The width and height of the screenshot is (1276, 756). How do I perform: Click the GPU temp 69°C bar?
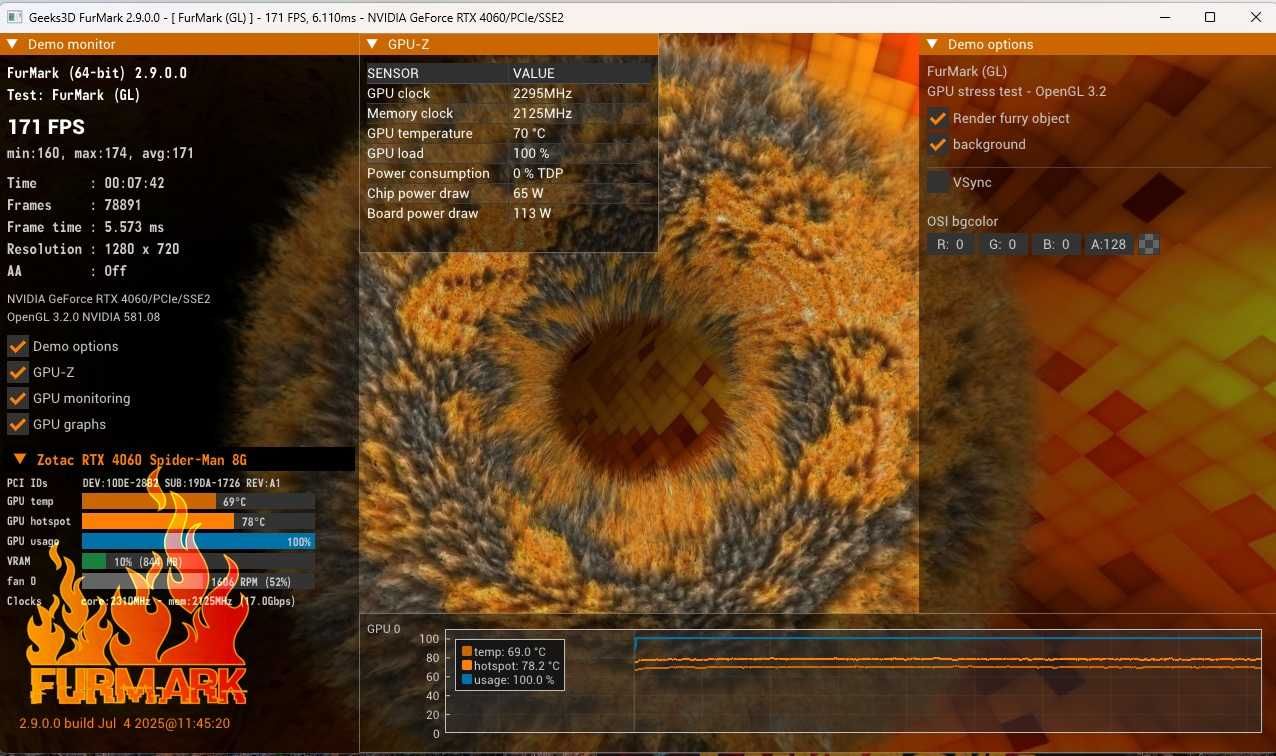pos(198,501)
